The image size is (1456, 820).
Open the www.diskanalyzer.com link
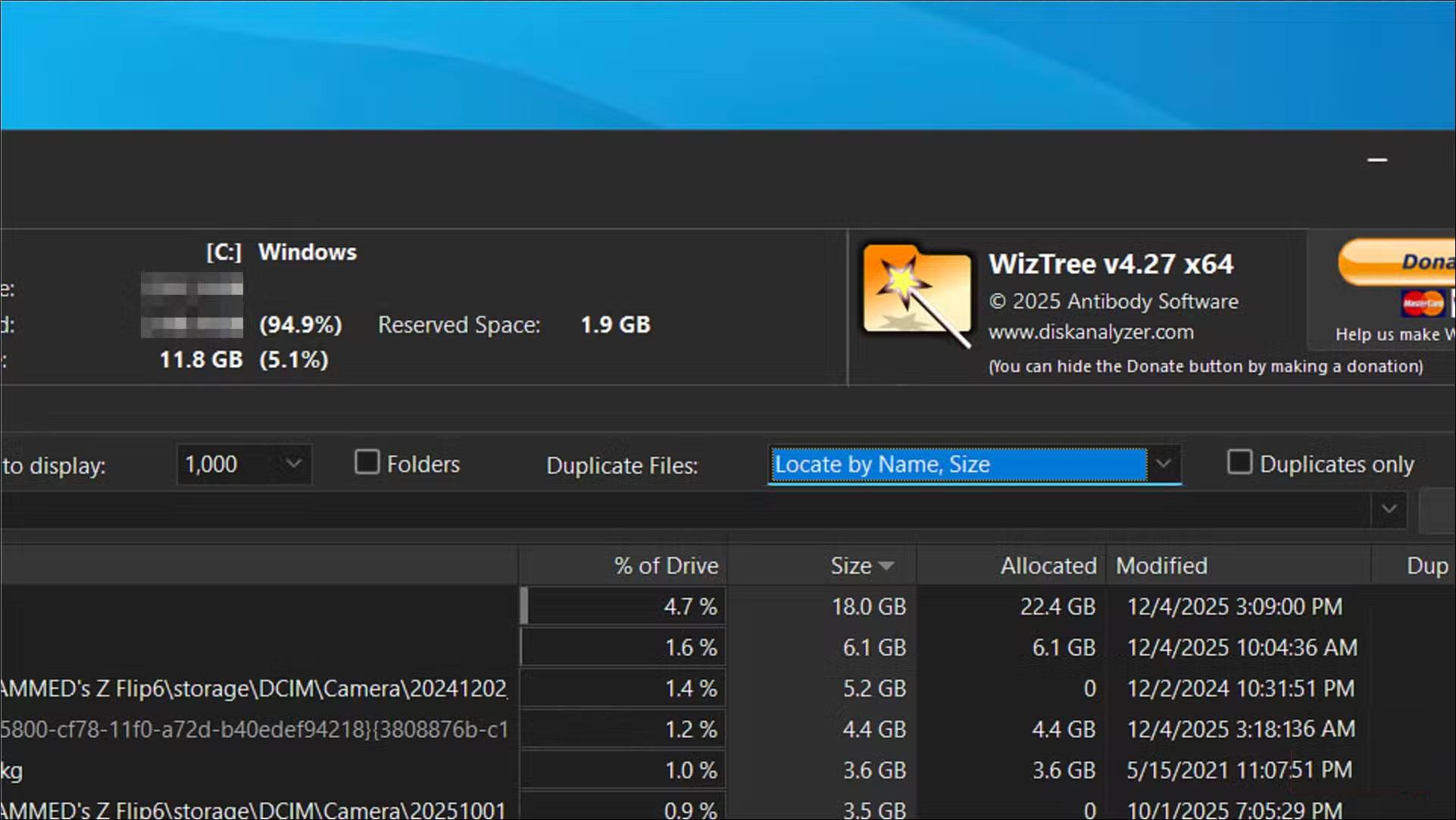point(1091,331)
